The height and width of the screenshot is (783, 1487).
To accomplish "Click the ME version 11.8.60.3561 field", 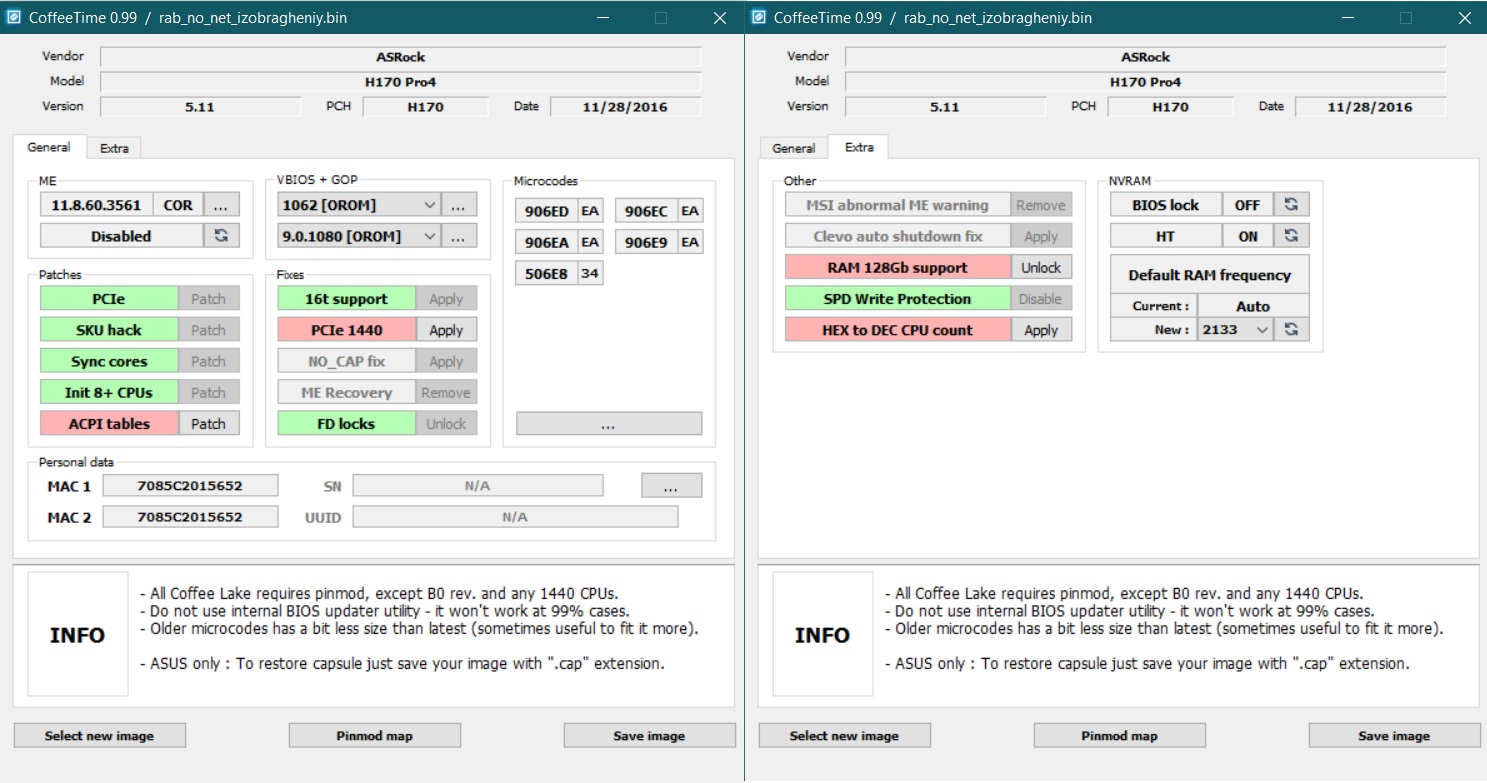I will pyautogui.click(x=97, y=205).
